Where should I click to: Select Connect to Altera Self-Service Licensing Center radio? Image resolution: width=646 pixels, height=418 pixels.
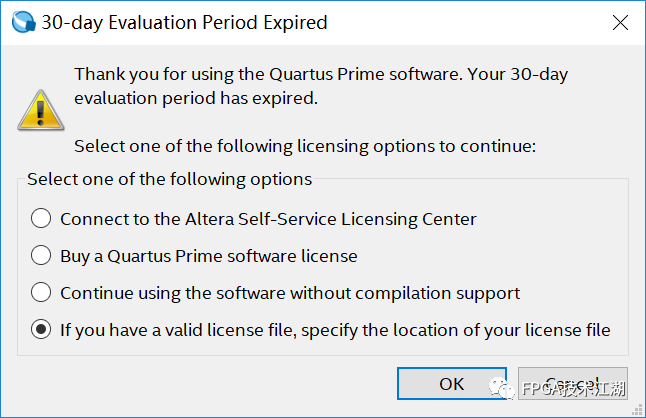pyautogui.click(x=41, y=218)
